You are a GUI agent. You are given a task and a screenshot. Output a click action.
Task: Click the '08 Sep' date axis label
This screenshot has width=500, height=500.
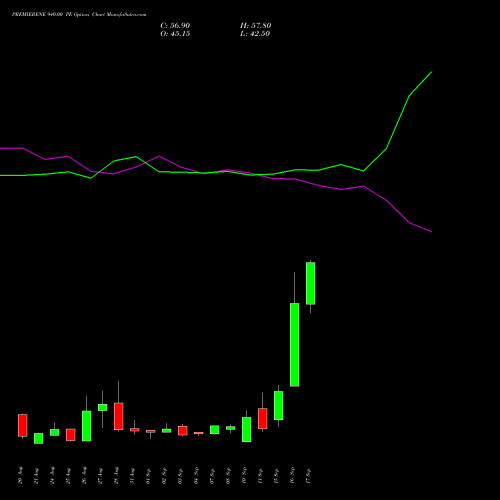pyautogui.click(x=228, y=476)
